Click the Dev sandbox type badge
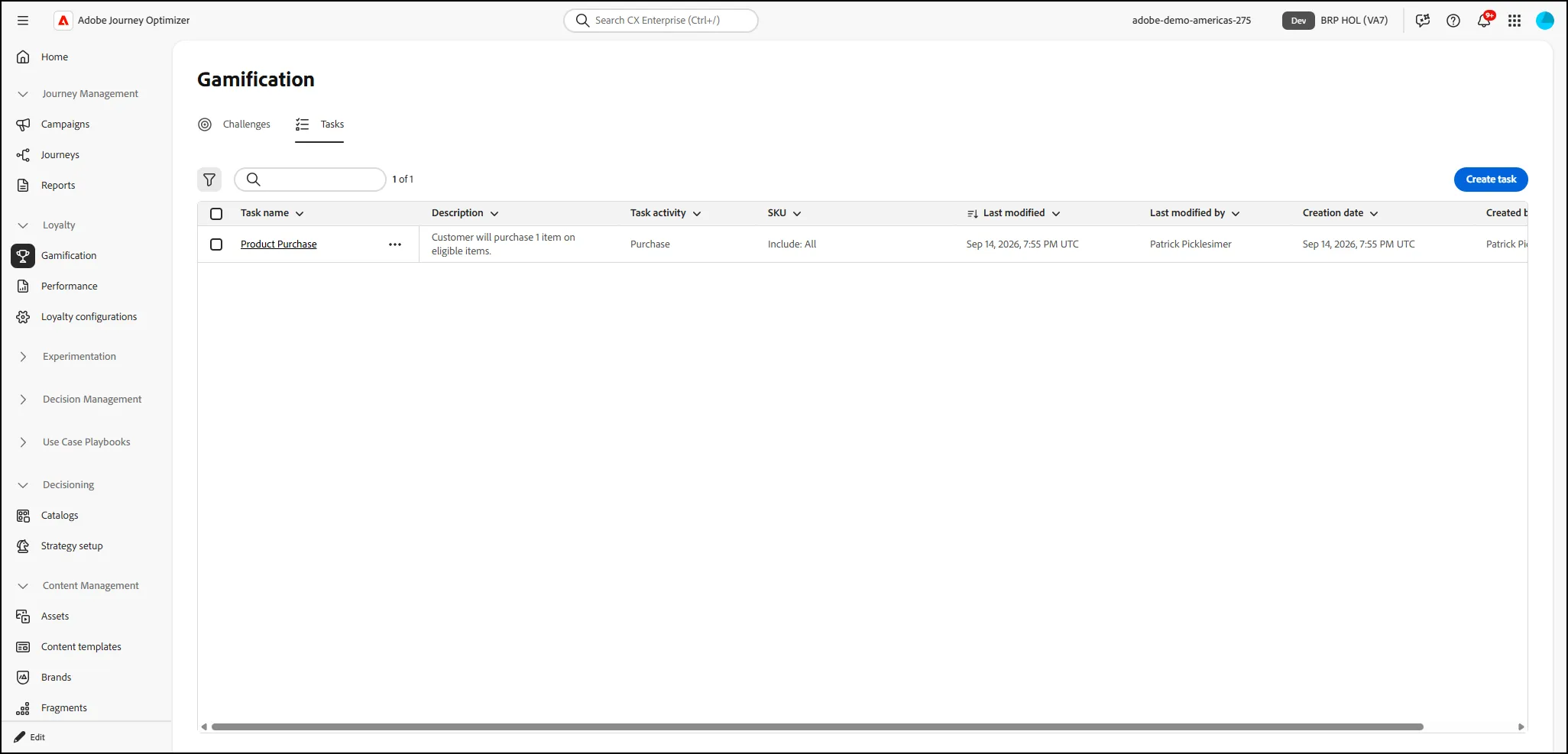Viewport: 1568px width, 754px height. pos(1298,21)
